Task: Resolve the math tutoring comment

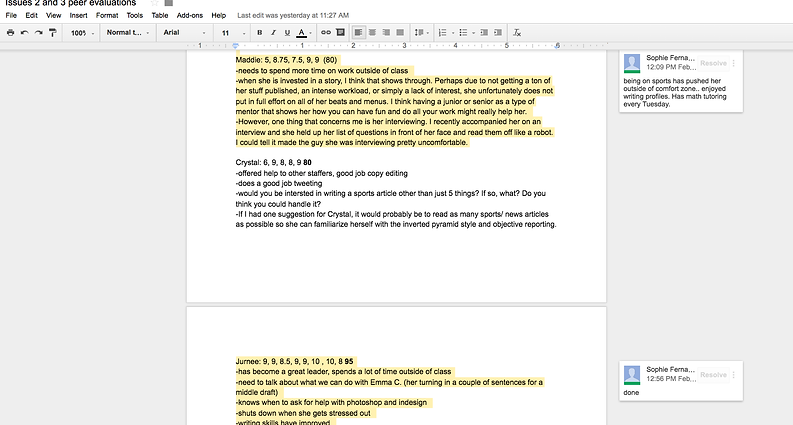Action: tap(713, 63)
